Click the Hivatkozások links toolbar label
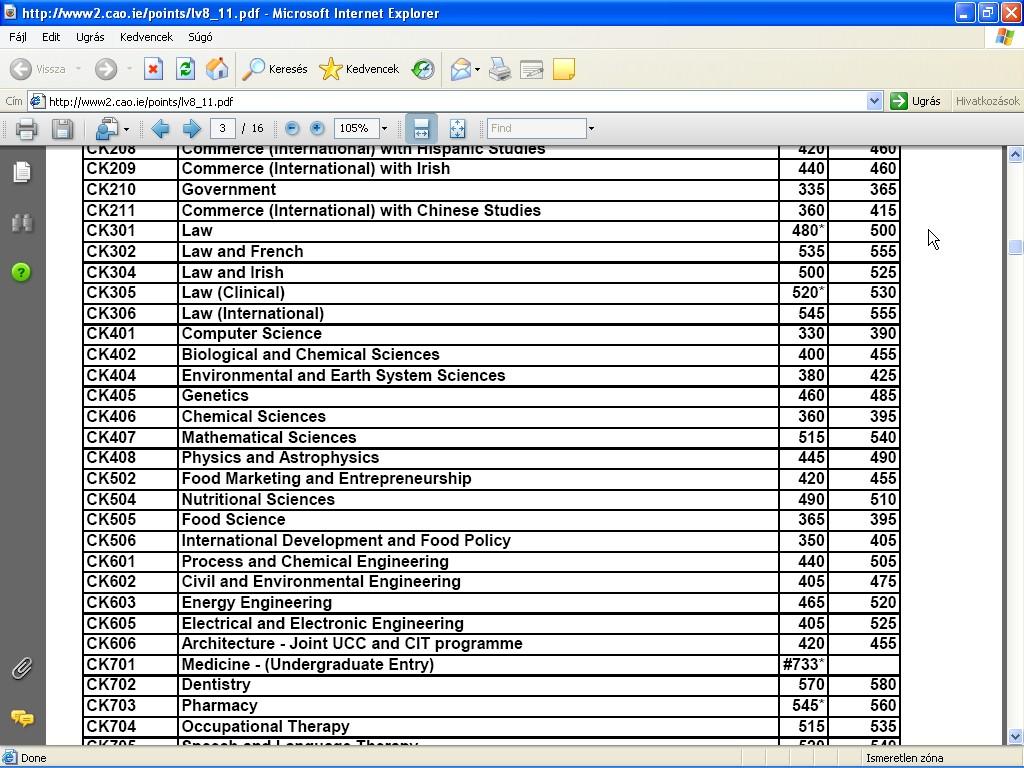This screenshot has height=768, width=1024. click(987, 101)
